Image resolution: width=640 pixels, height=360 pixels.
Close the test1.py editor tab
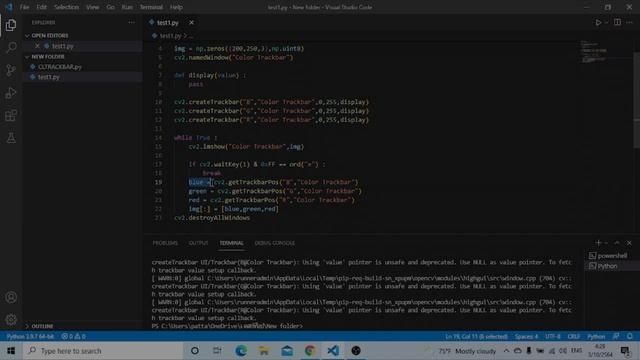191,22
